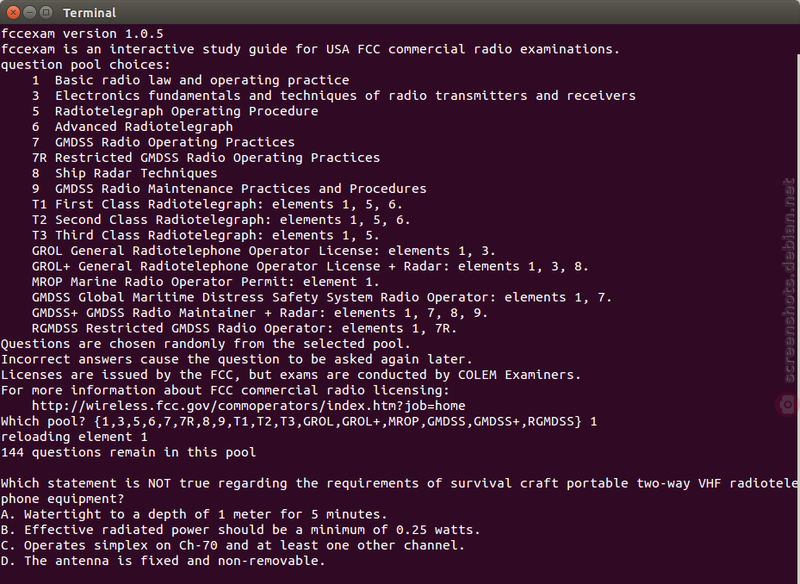Click answer B about effective radiated power
Screen dimensions: 800x584
point(240,530)
